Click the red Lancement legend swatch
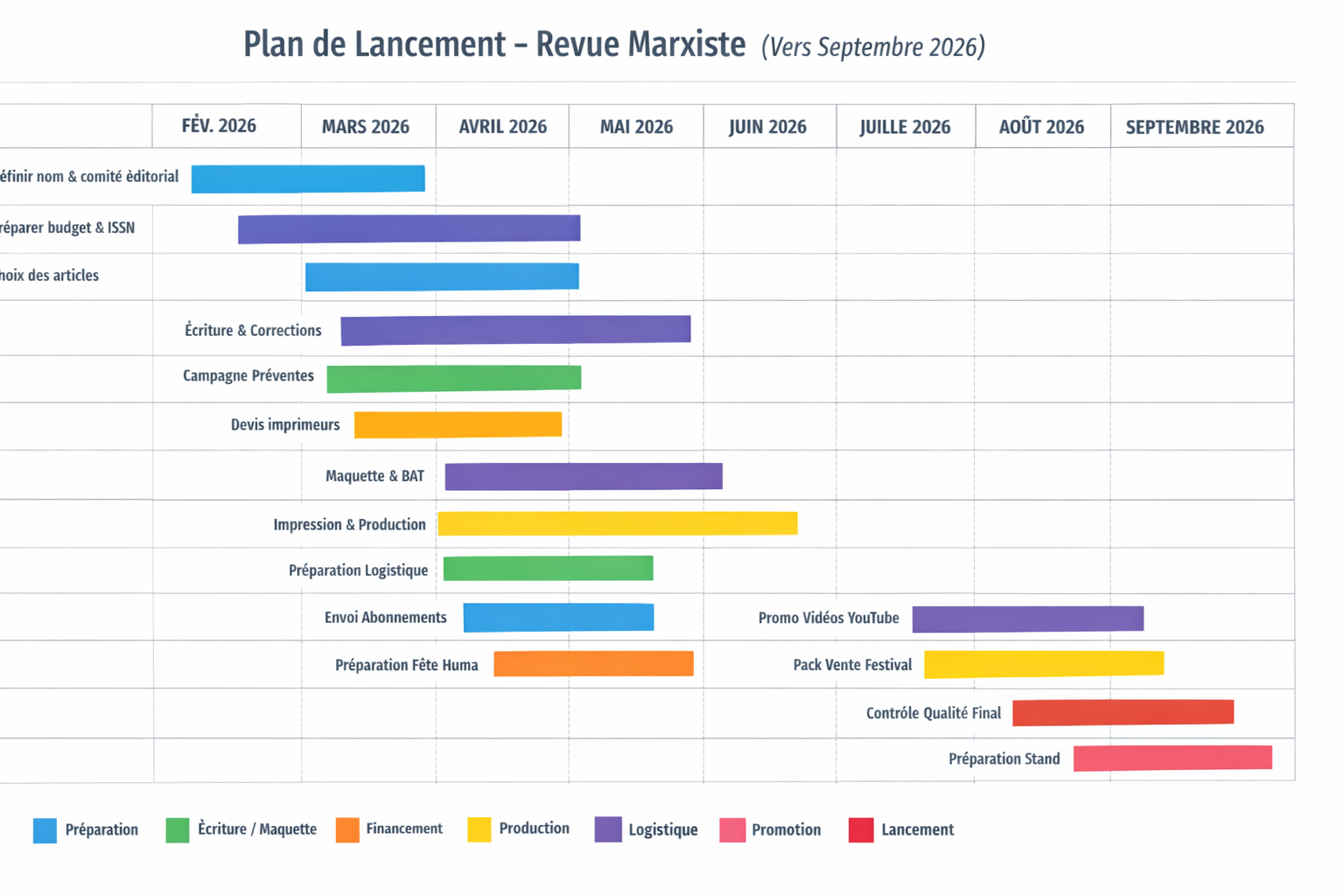1344x896 pixels. 861,830
